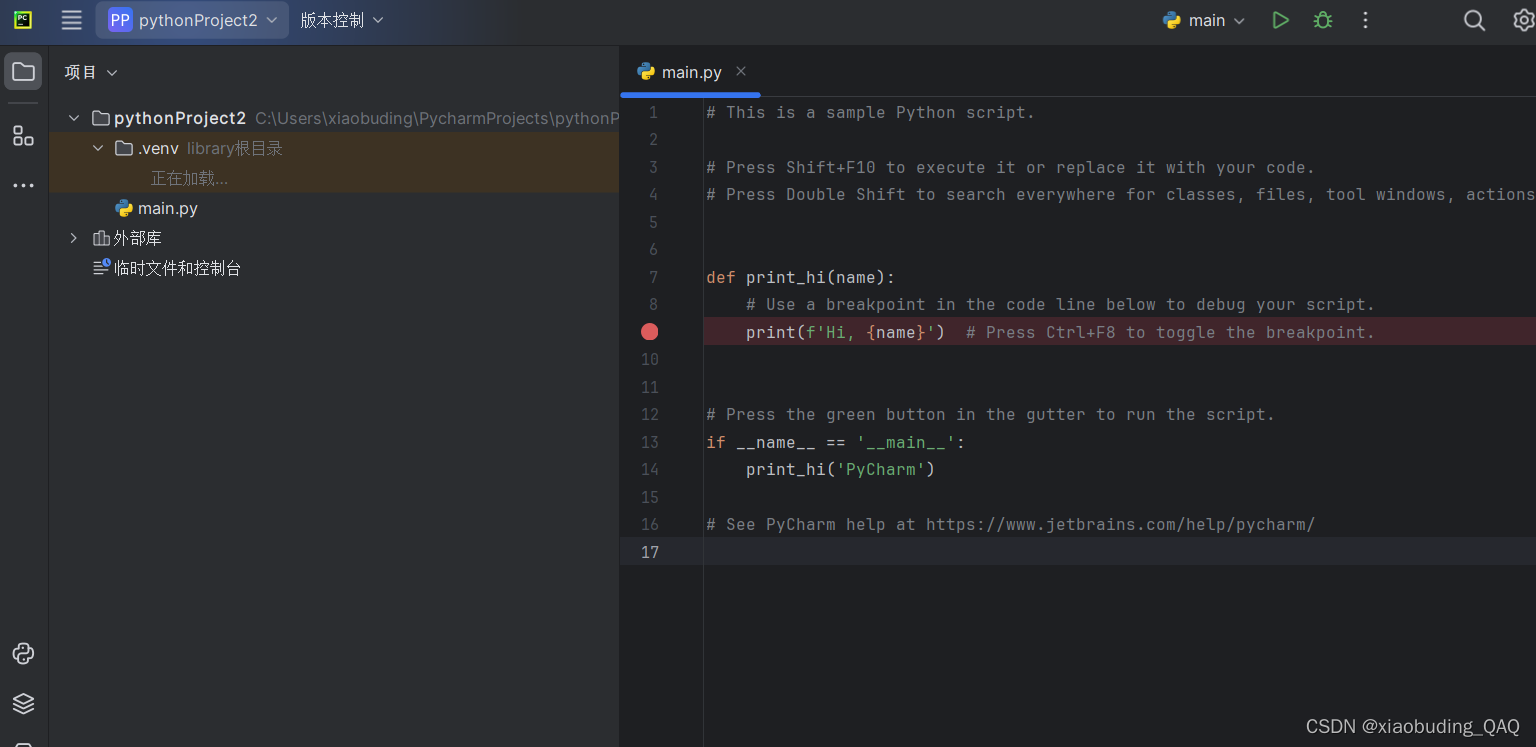Open Search Everywhere magnifier icon

[1474, 20]
